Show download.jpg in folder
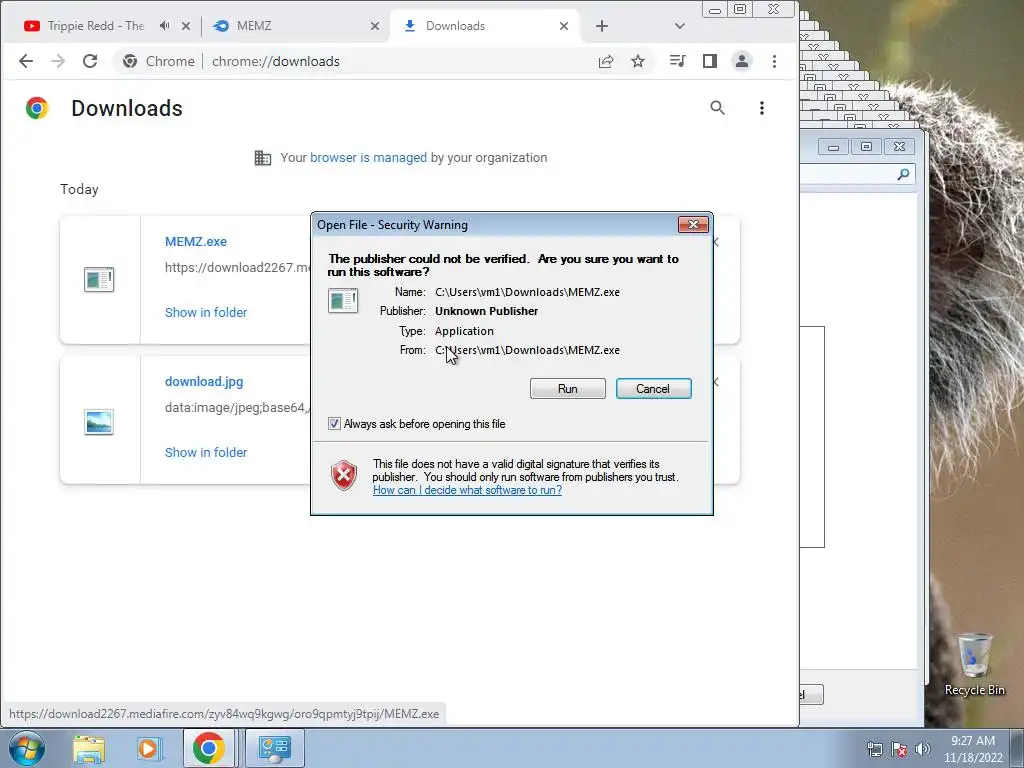The width and height of the screenshot is (1024, 768). (206, 453)
